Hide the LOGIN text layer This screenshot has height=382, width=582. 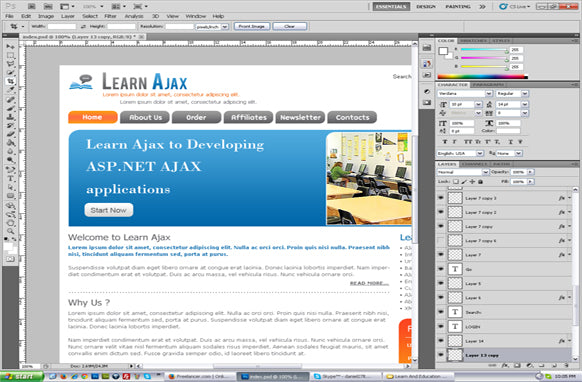[441, 326]
